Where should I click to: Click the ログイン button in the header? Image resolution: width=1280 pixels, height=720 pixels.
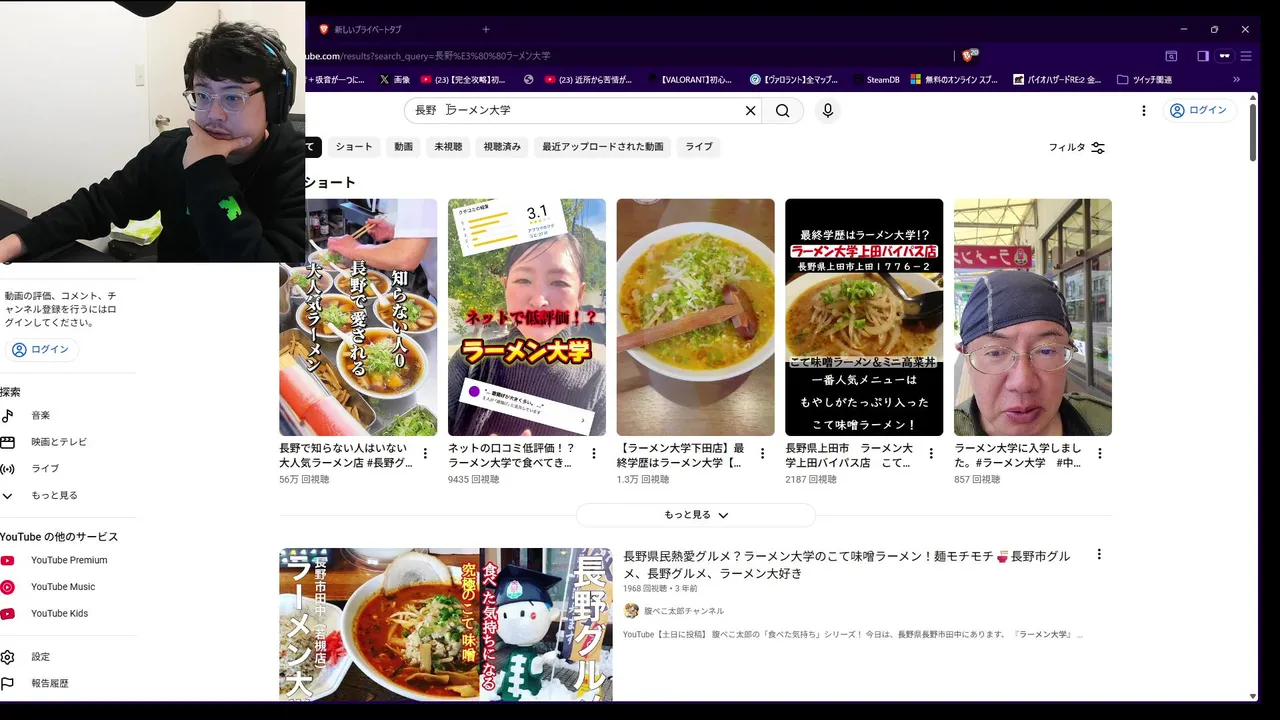(1198, 111)
